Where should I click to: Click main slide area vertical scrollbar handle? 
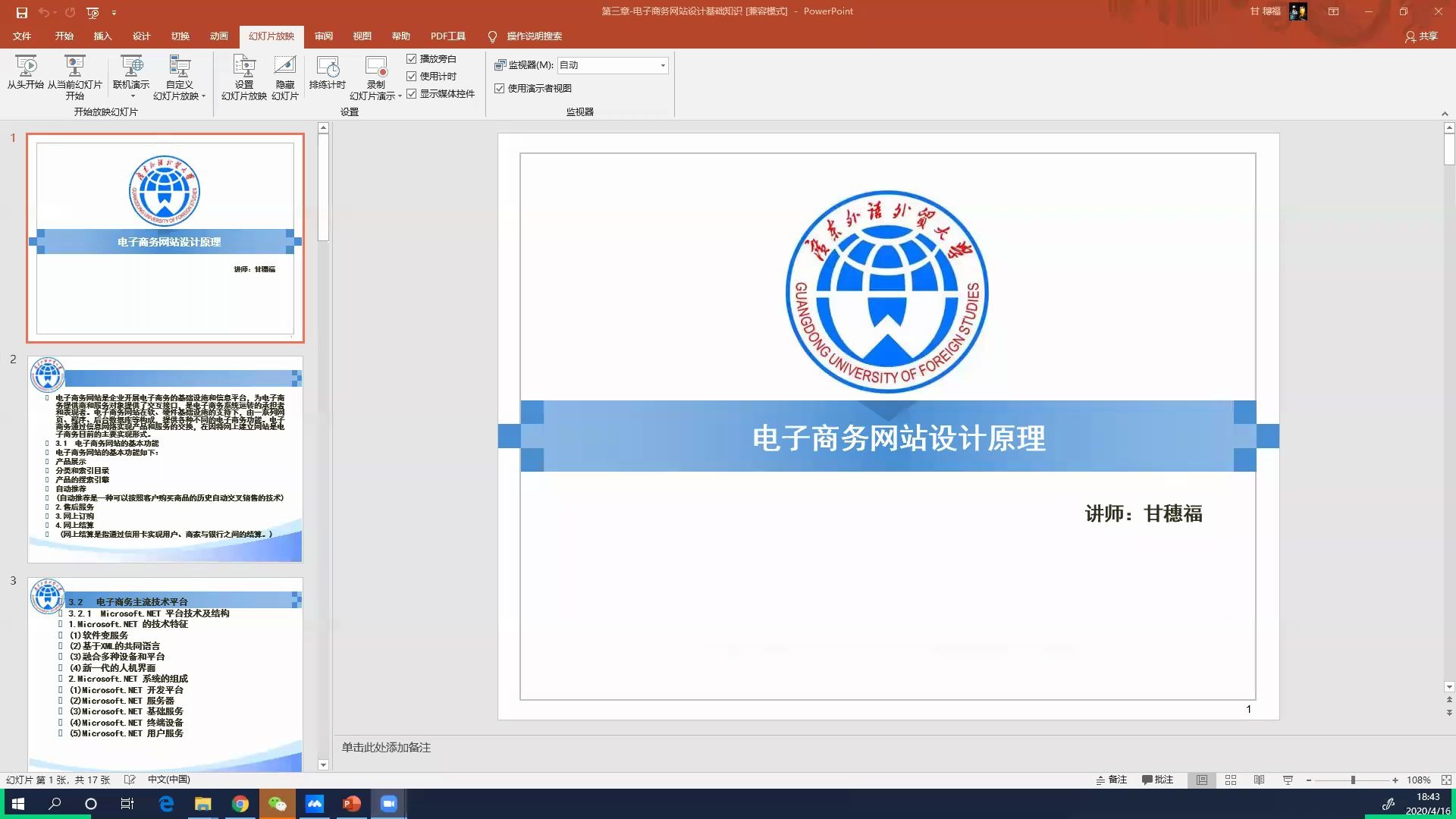pos(1449,150)
